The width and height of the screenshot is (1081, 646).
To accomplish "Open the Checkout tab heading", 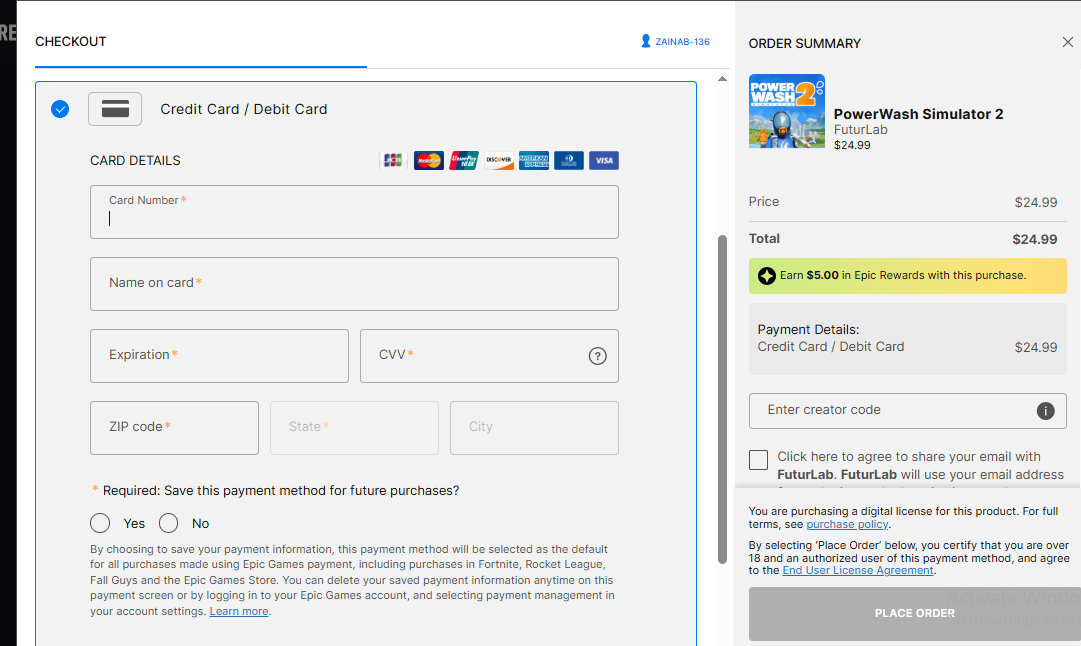I will pyautogui.click(x=71, y=42).
